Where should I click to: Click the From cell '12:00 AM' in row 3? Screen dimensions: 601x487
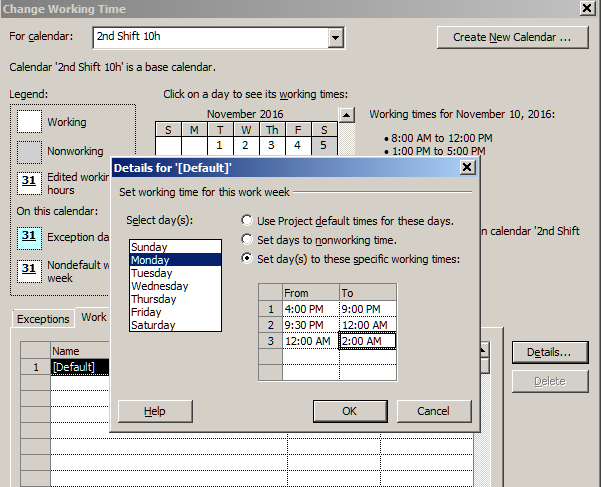(311, 341)
